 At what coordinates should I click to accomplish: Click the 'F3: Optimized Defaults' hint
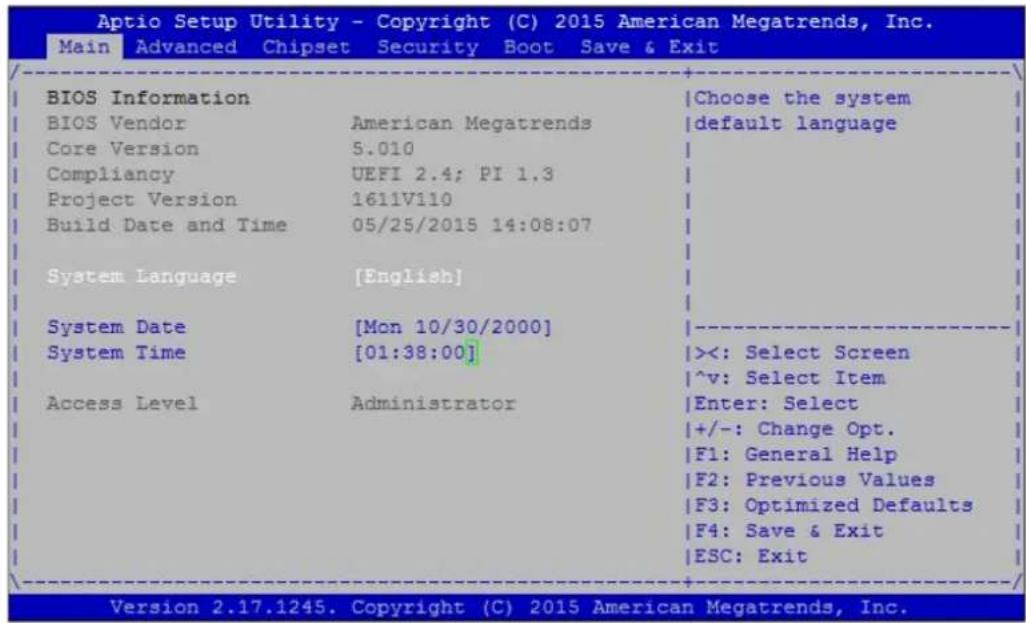[x=833, y=505]
